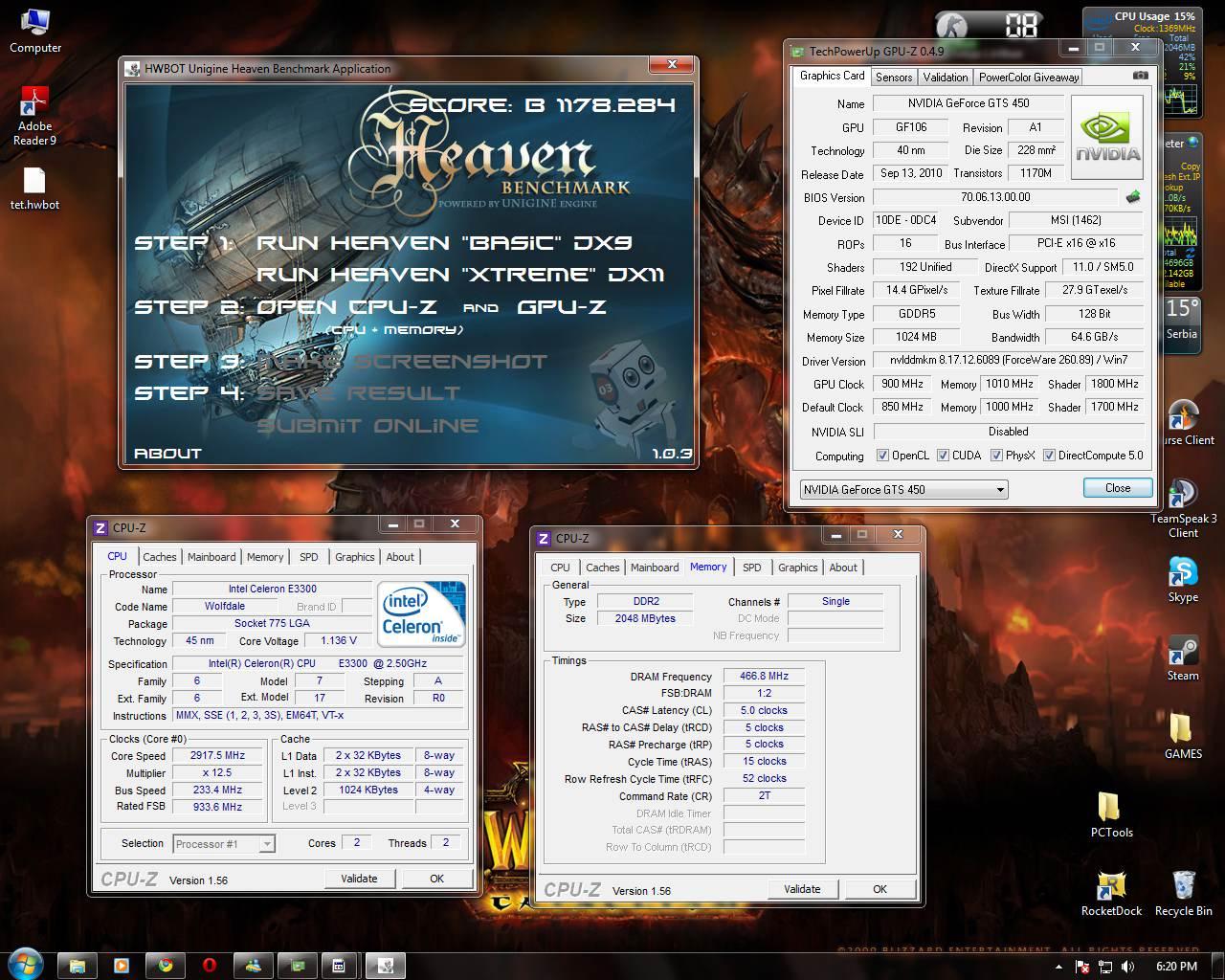Open the PowerColor Giveaway tab
Image resolution: width=1225 pixels, height=980 pixels.
click(1029, 78)
